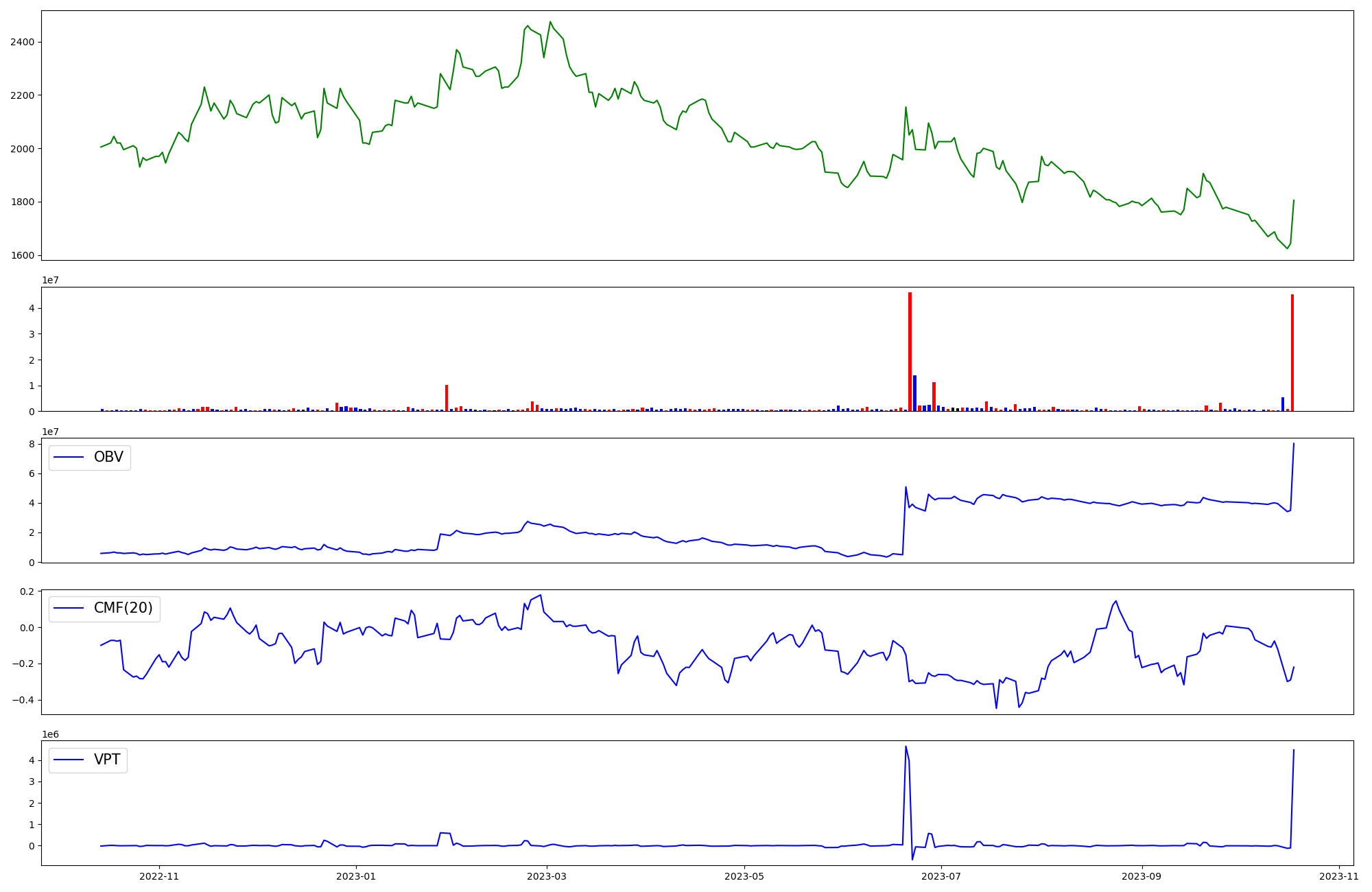
Task: Click the 2023-11 x-axis date label
Action: (1339, 876)
